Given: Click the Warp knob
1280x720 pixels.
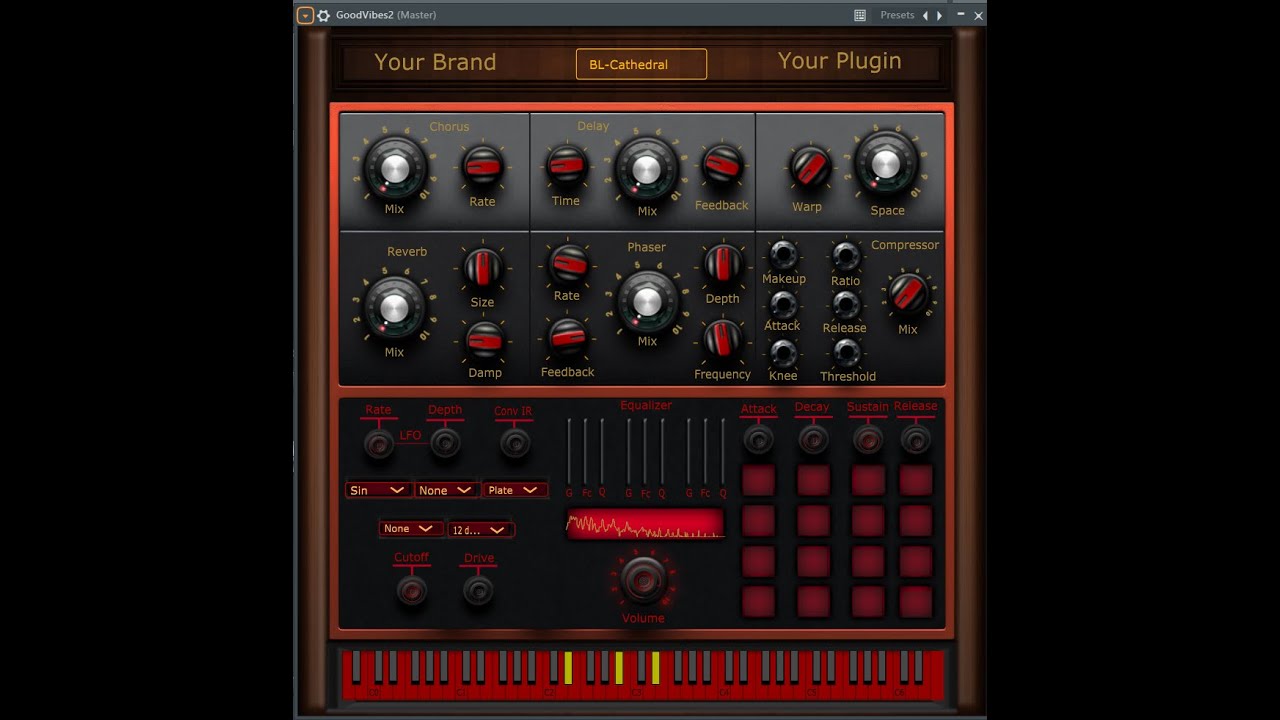Looking at the screenshot, I should 809,167.
